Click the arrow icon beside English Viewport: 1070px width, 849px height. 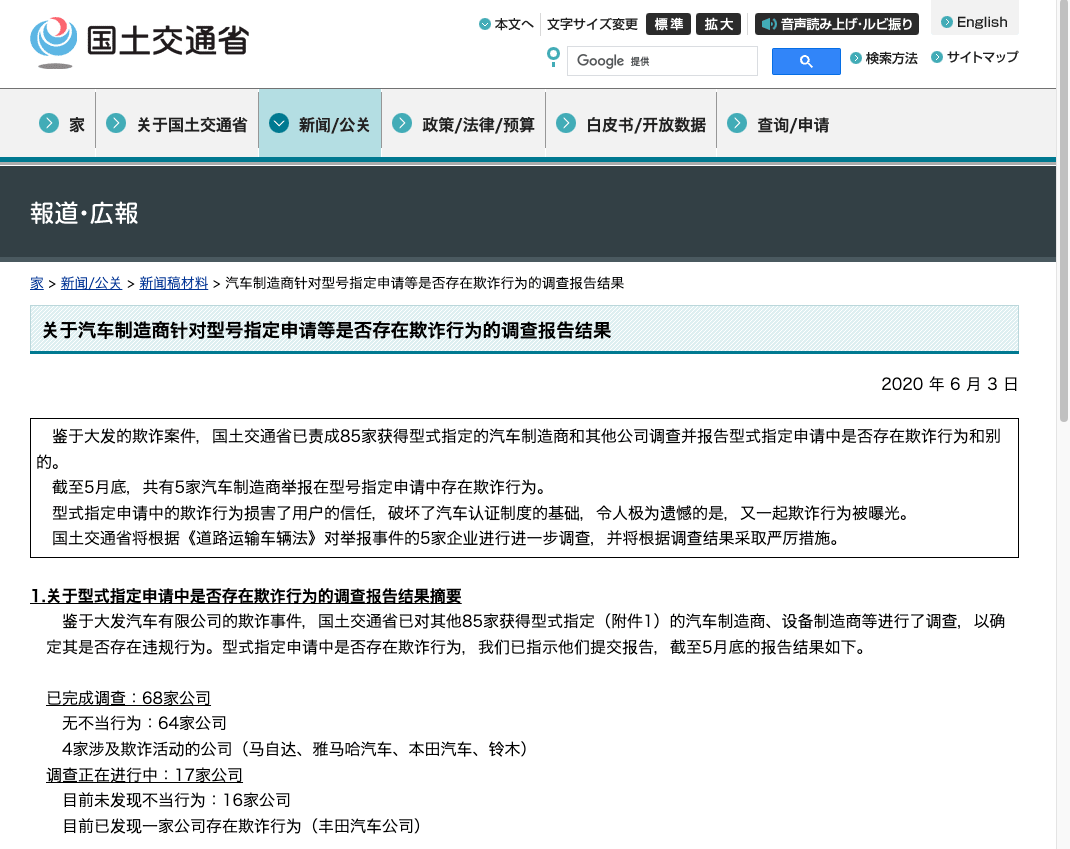(x=946, y=22)
